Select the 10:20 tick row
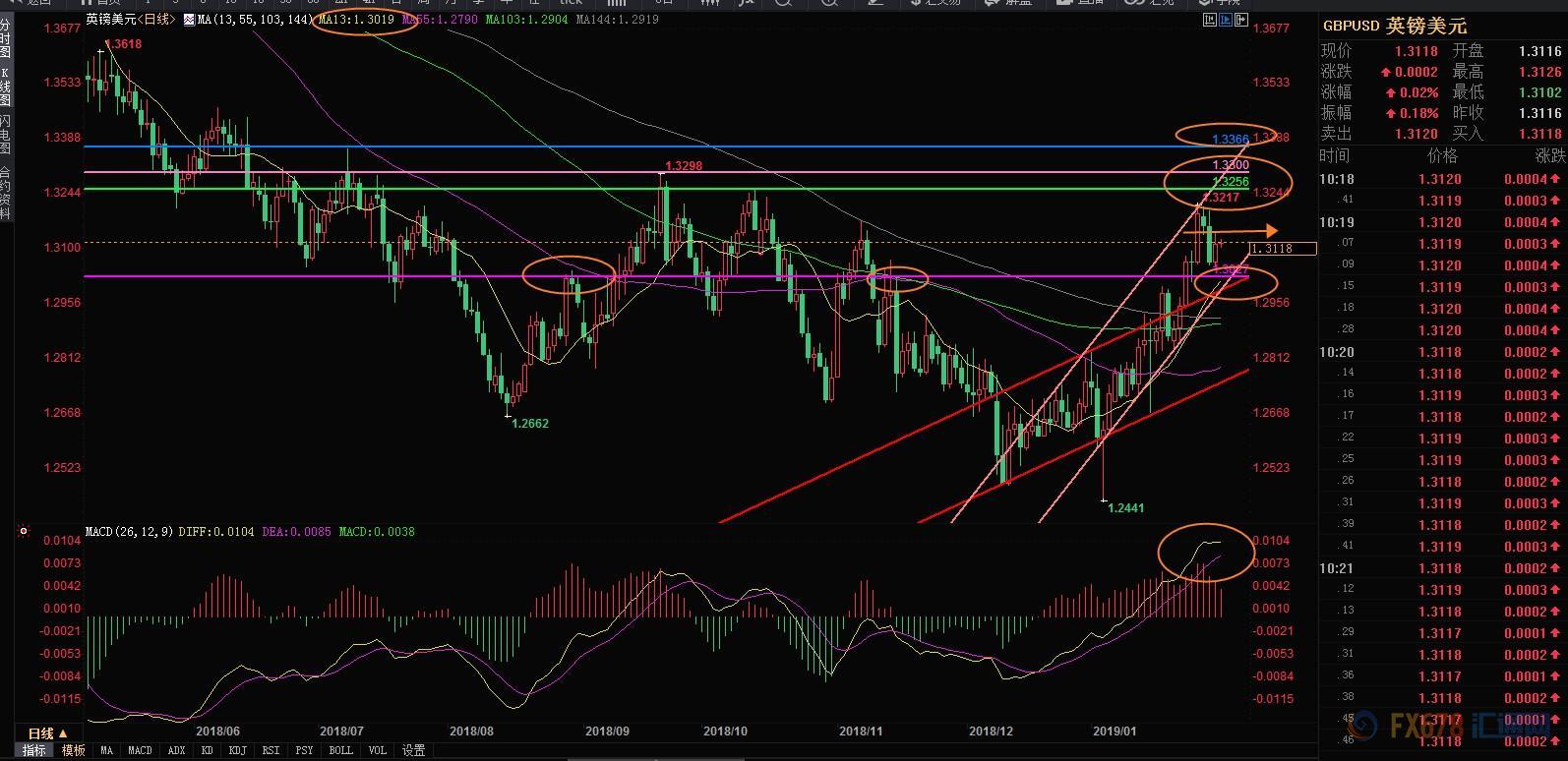1568x761 pixels. 1442,352
